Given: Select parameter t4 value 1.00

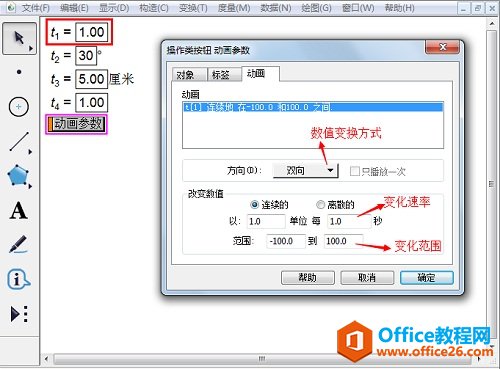Looking at the screenshot, I should (92, 103).
